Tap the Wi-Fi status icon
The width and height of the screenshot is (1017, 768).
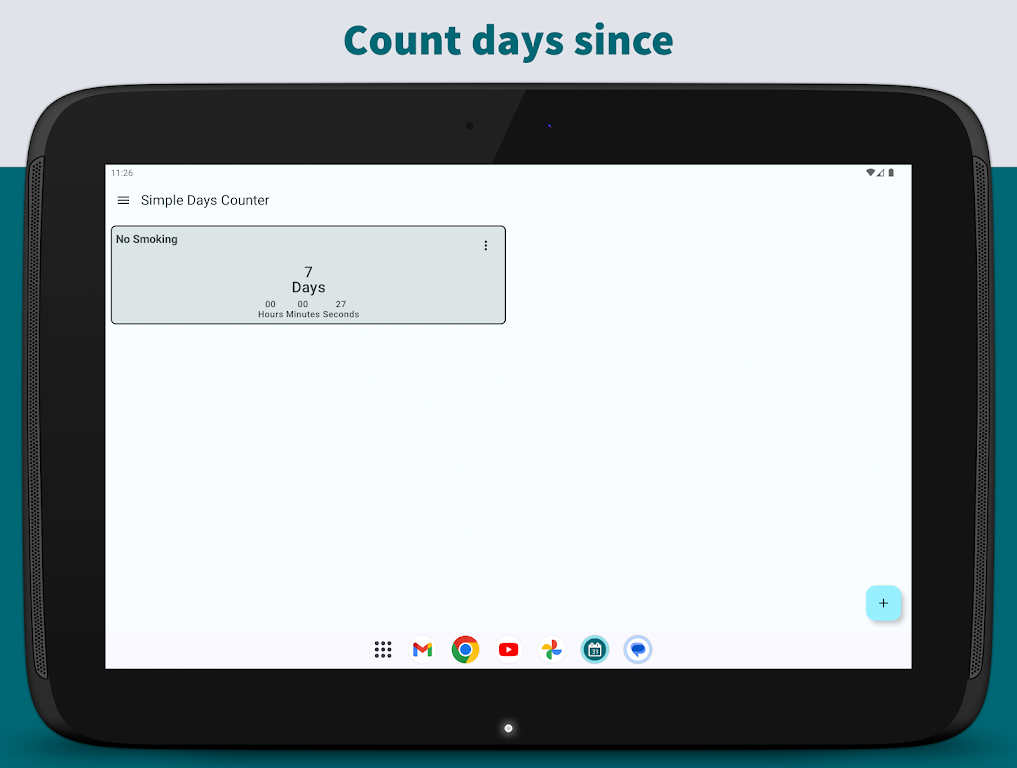pos(870,173)
